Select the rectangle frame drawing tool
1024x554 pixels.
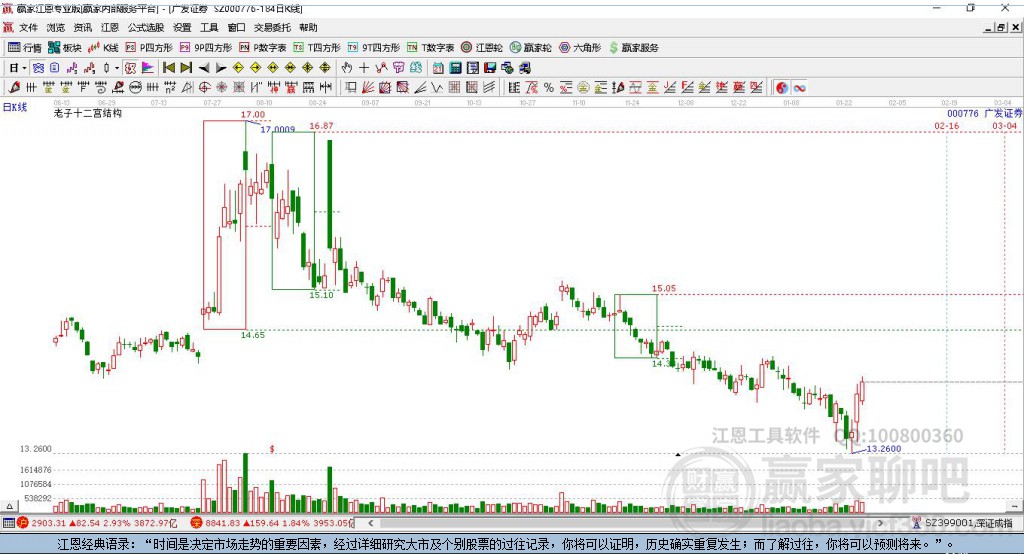click(351, 88)
